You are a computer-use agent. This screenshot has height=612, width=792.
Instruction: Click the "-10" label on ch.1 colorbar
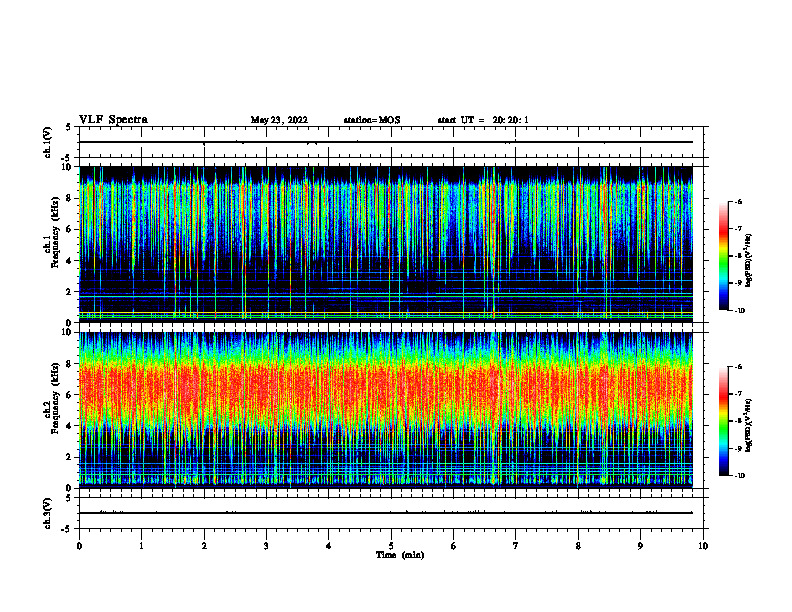[739, 310]
